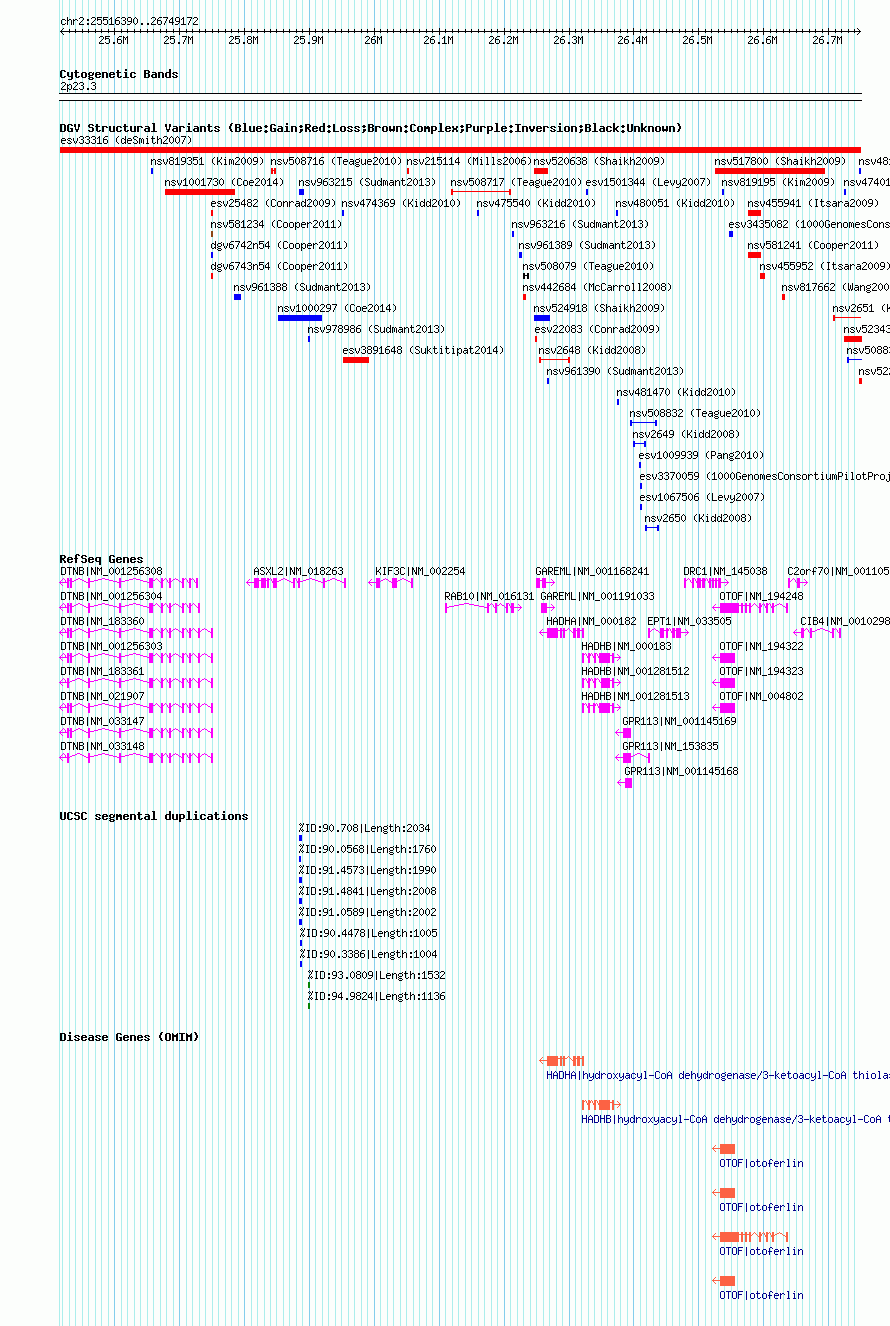Viewport: 890px width, 1326px height.
Task: Click the RefSeq Genes track title
Action: (x=101, y=559)
